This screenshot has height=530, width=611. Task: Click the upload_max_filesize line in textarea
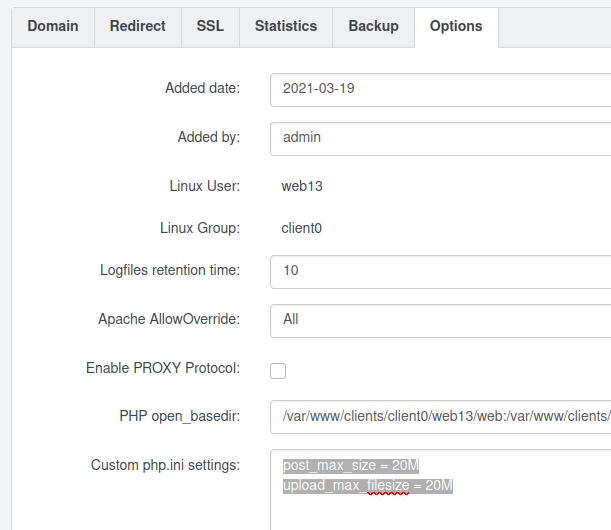(368, 486)
